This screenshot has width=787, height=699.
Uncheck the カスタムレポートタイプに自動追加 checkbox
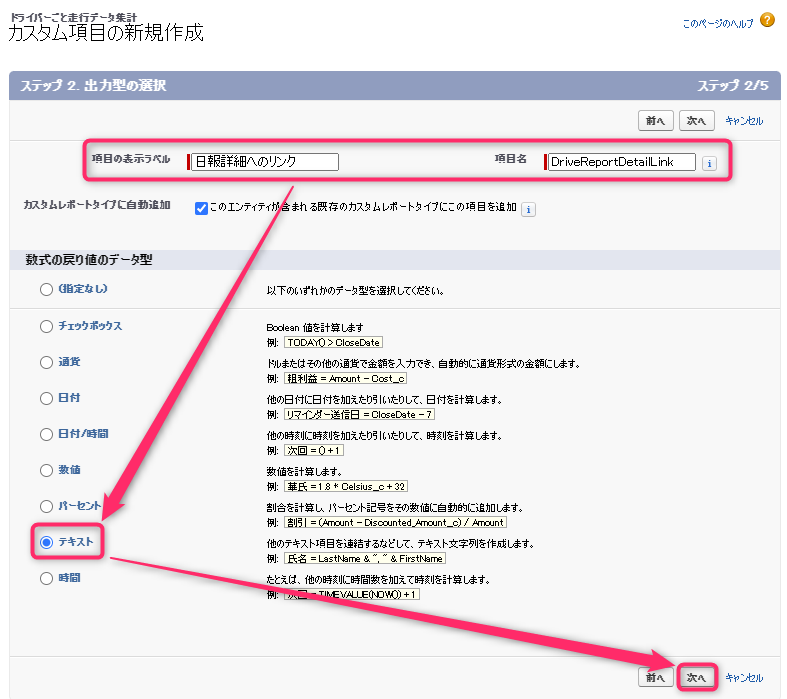[201, 208]
